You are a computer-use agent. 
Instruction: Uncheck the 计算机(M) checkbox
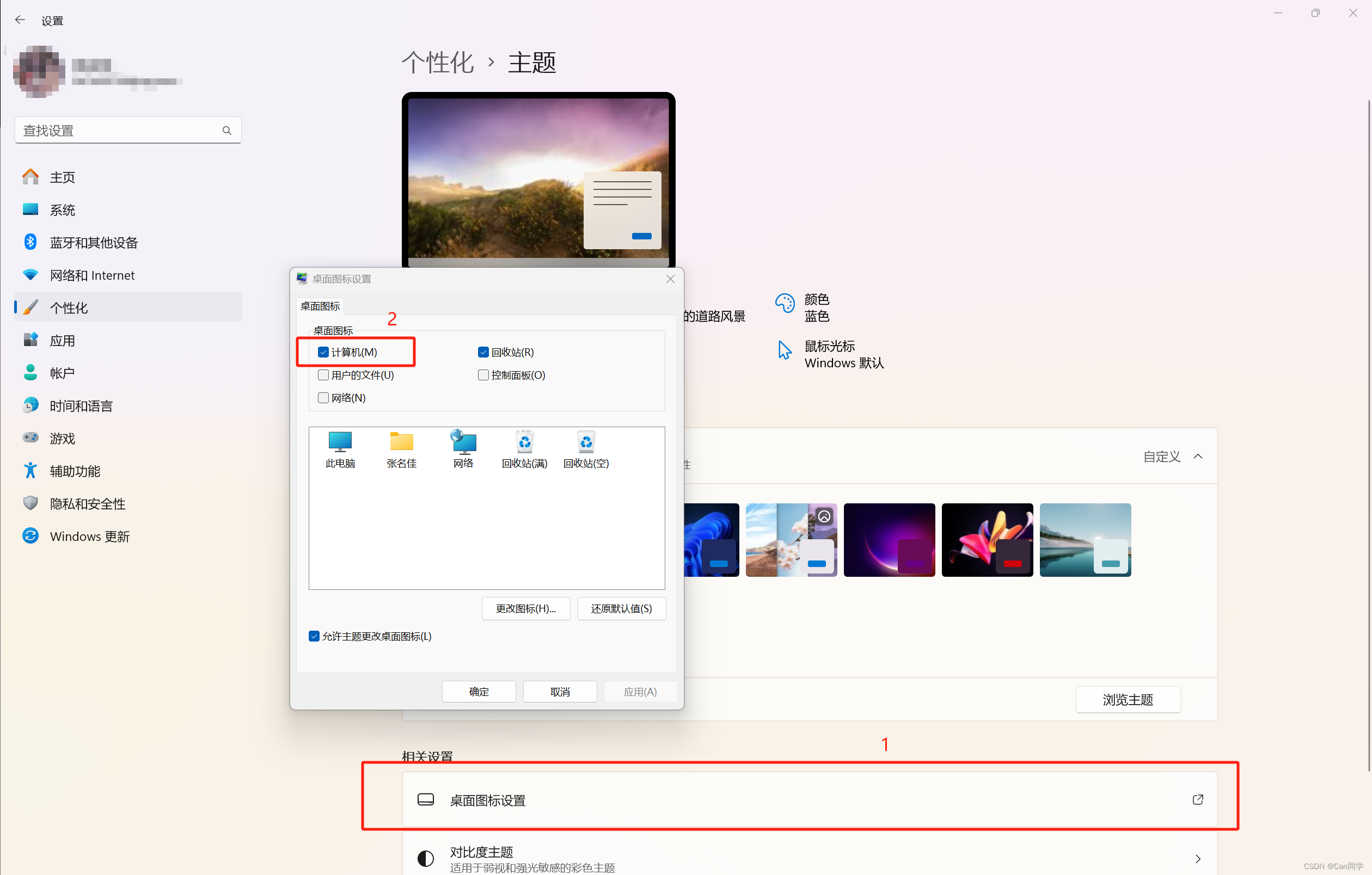coord(323,352)
